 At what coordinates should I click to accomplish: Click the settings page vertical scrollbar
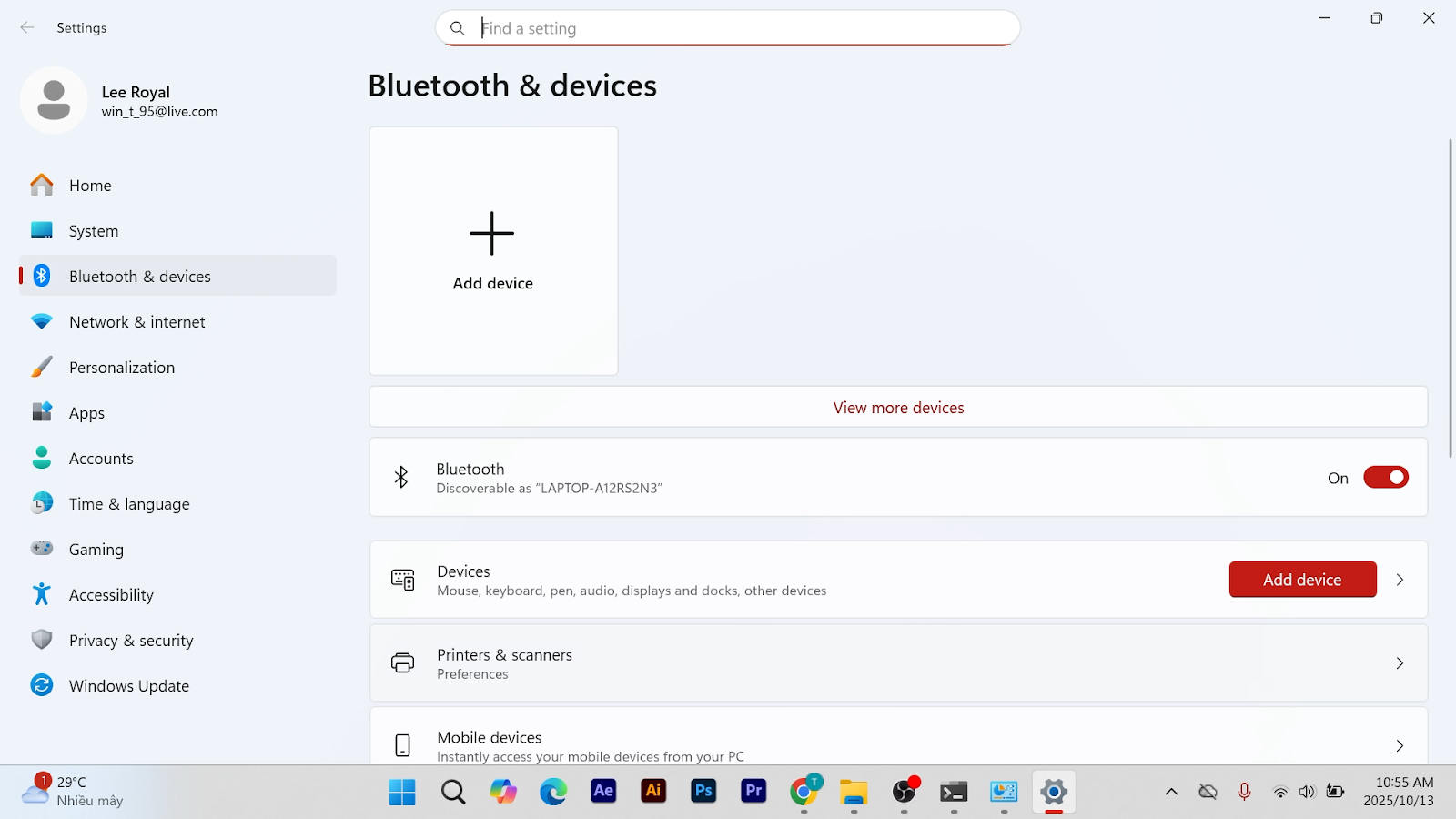click(x=1451, y=298)
